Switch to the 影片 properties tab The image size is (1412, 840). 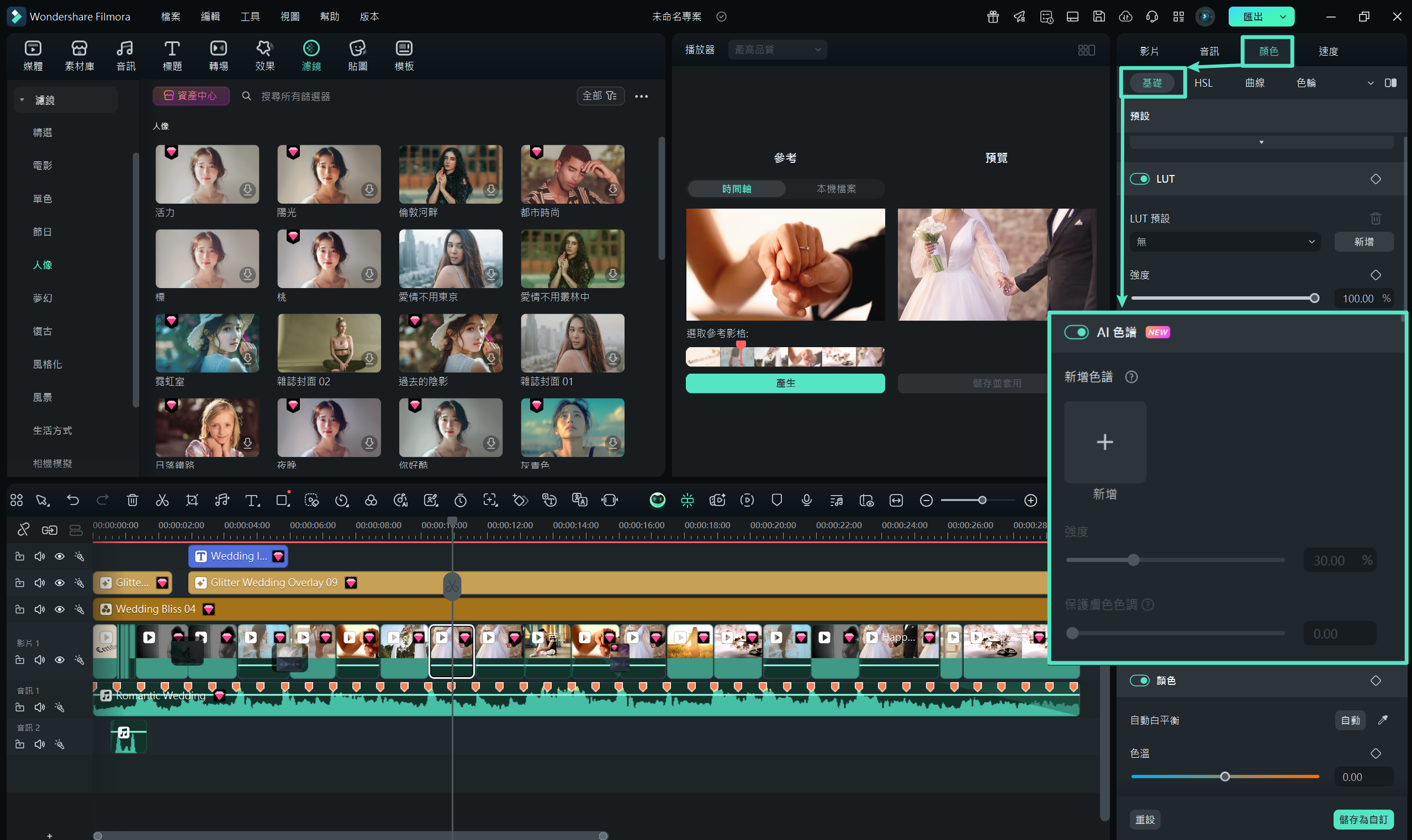tap(1149, 51)
